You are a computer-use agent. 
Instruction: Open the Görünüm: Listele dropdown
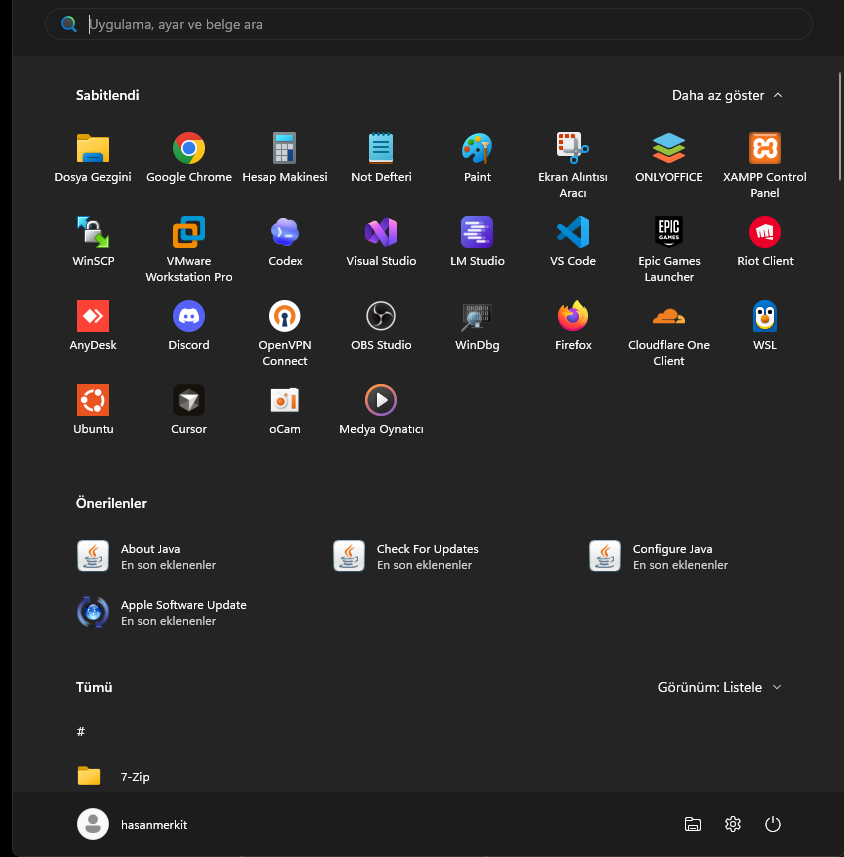tap(719, 688)
